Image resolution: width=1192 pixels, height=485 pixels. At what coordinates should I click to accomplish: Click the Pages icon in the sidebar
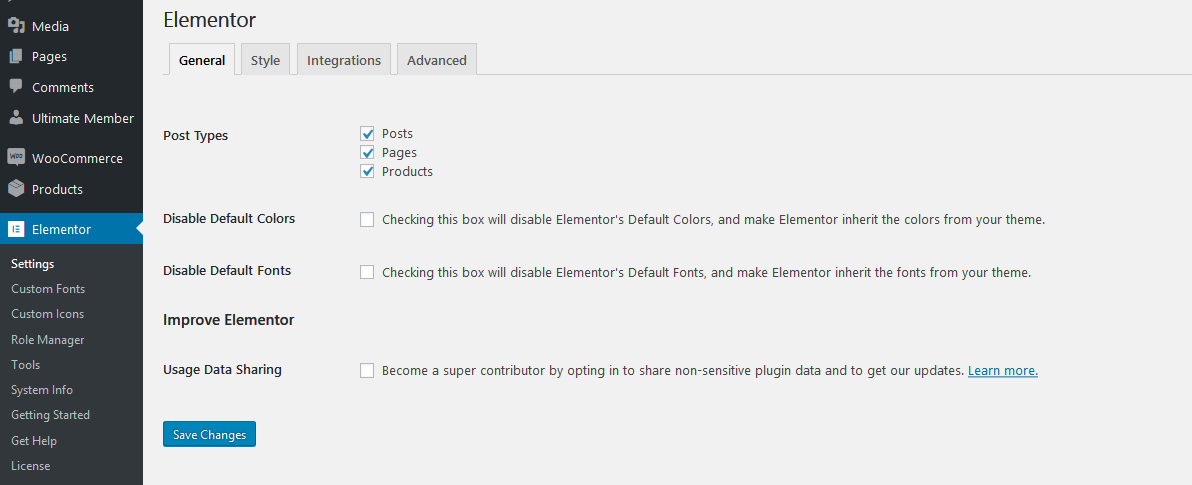point(16,57)
